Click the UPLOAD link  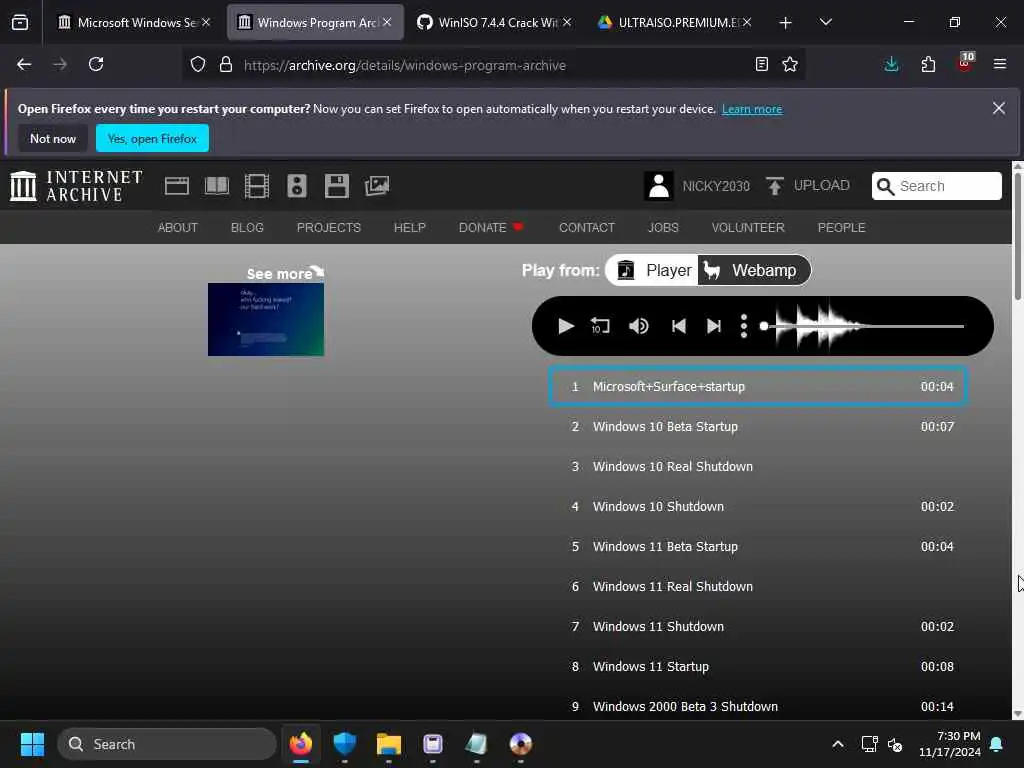808,186
